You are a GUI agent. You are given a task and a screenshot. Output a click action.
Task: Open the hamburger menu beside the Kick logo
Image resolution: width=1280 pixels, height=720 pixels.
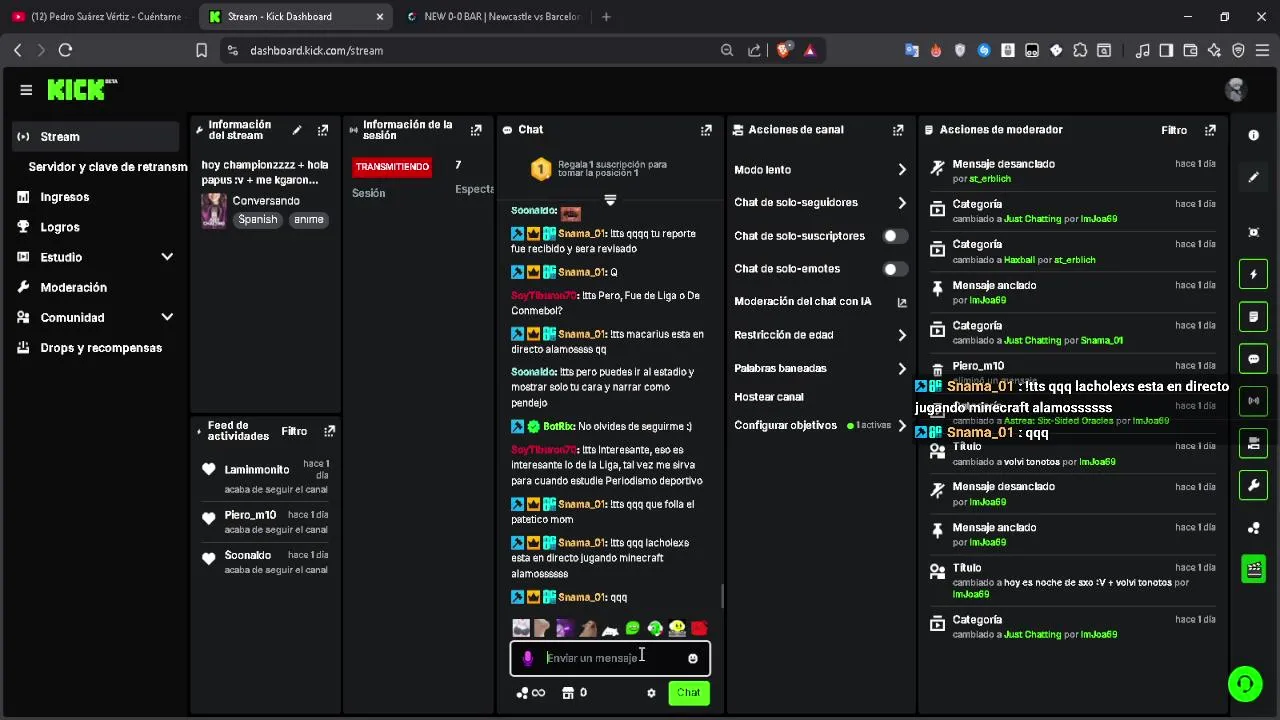[x=26, y=90]
